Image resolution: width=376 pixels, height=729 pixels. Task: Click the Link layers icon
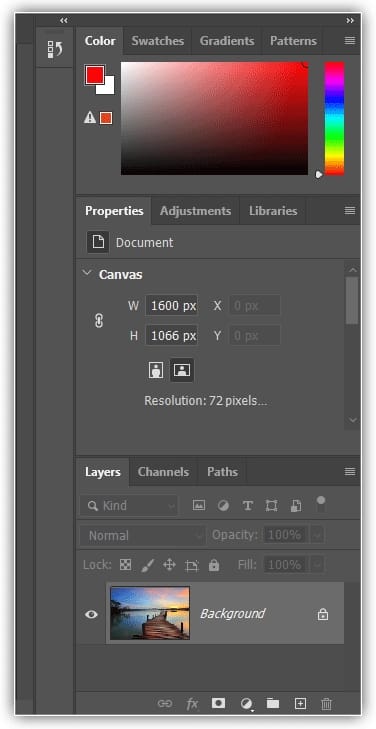(x=165, y=703)
